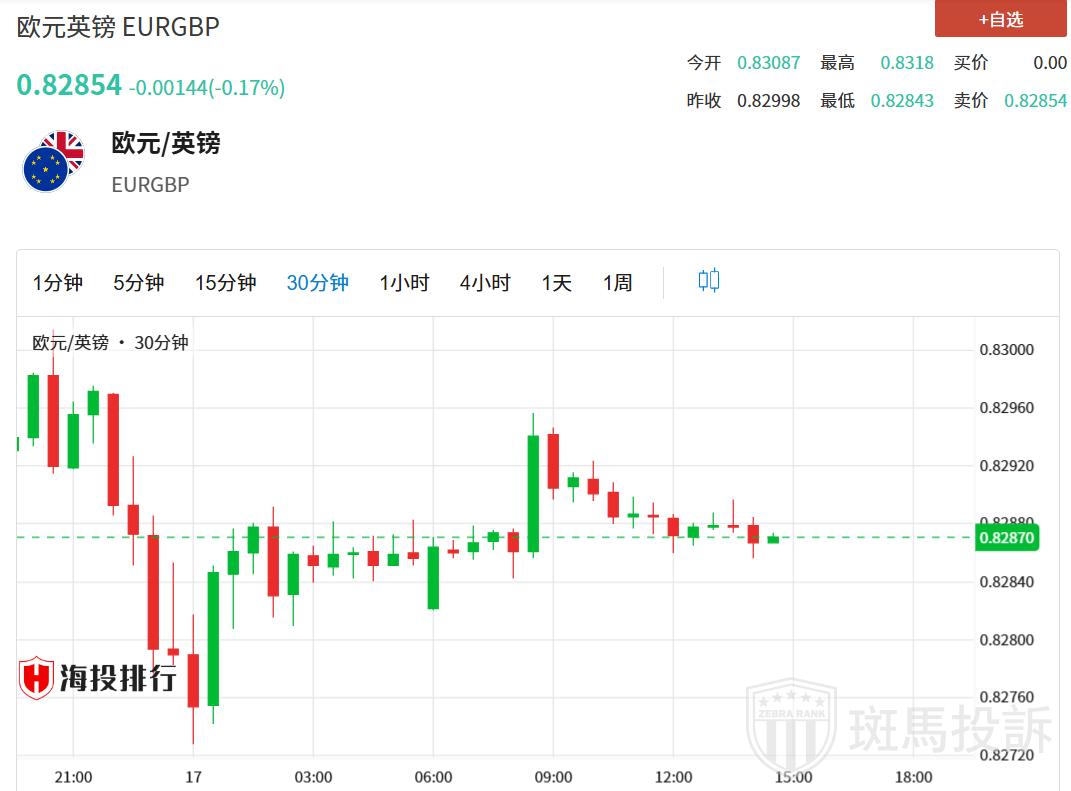The width and height of the screenshot is (1071, 791).
Task: Click the 海投排行 shield logo
Action: (x=37, y=678)
